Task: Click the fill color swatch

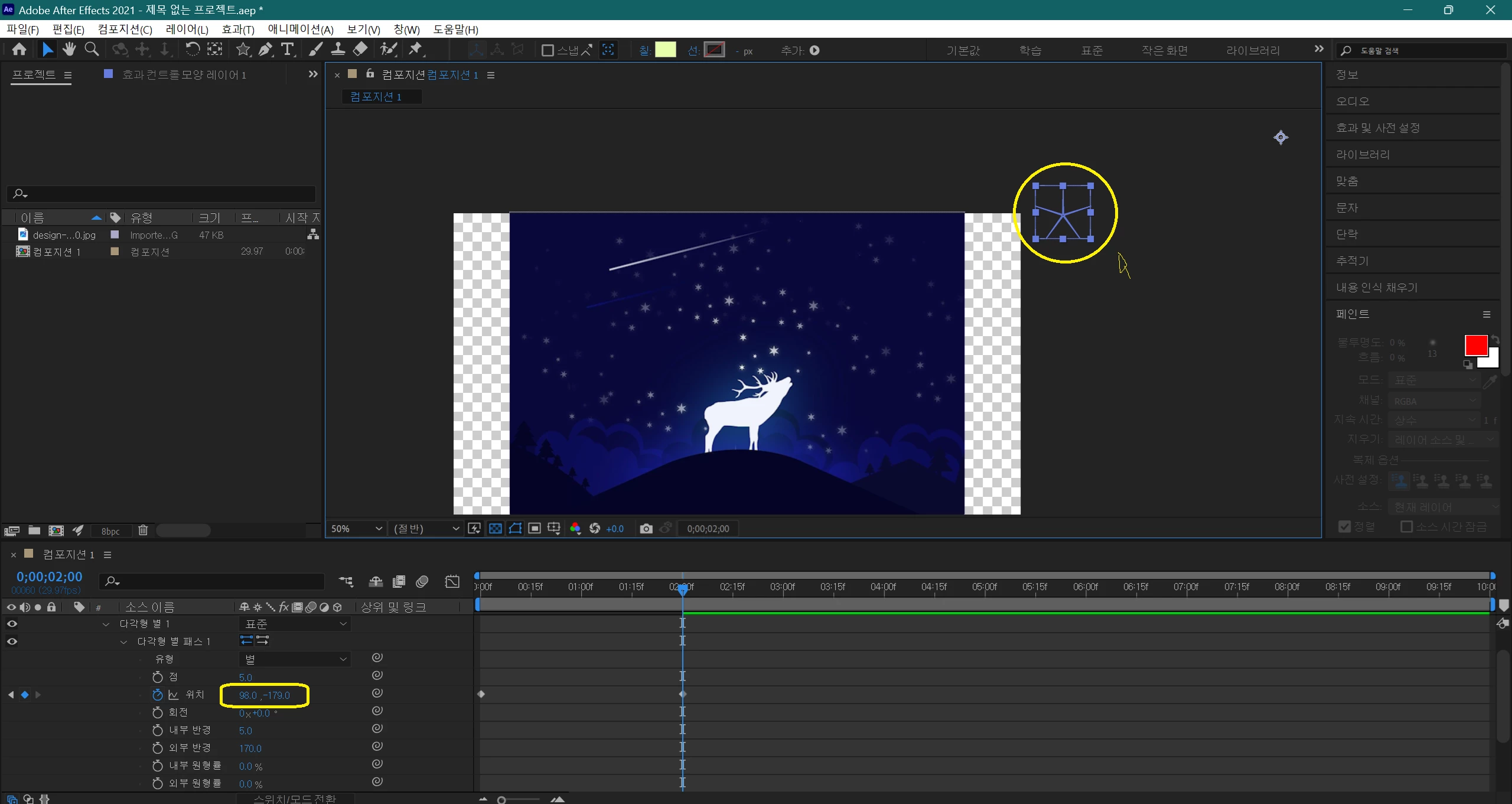Action: tap(666, 50)
